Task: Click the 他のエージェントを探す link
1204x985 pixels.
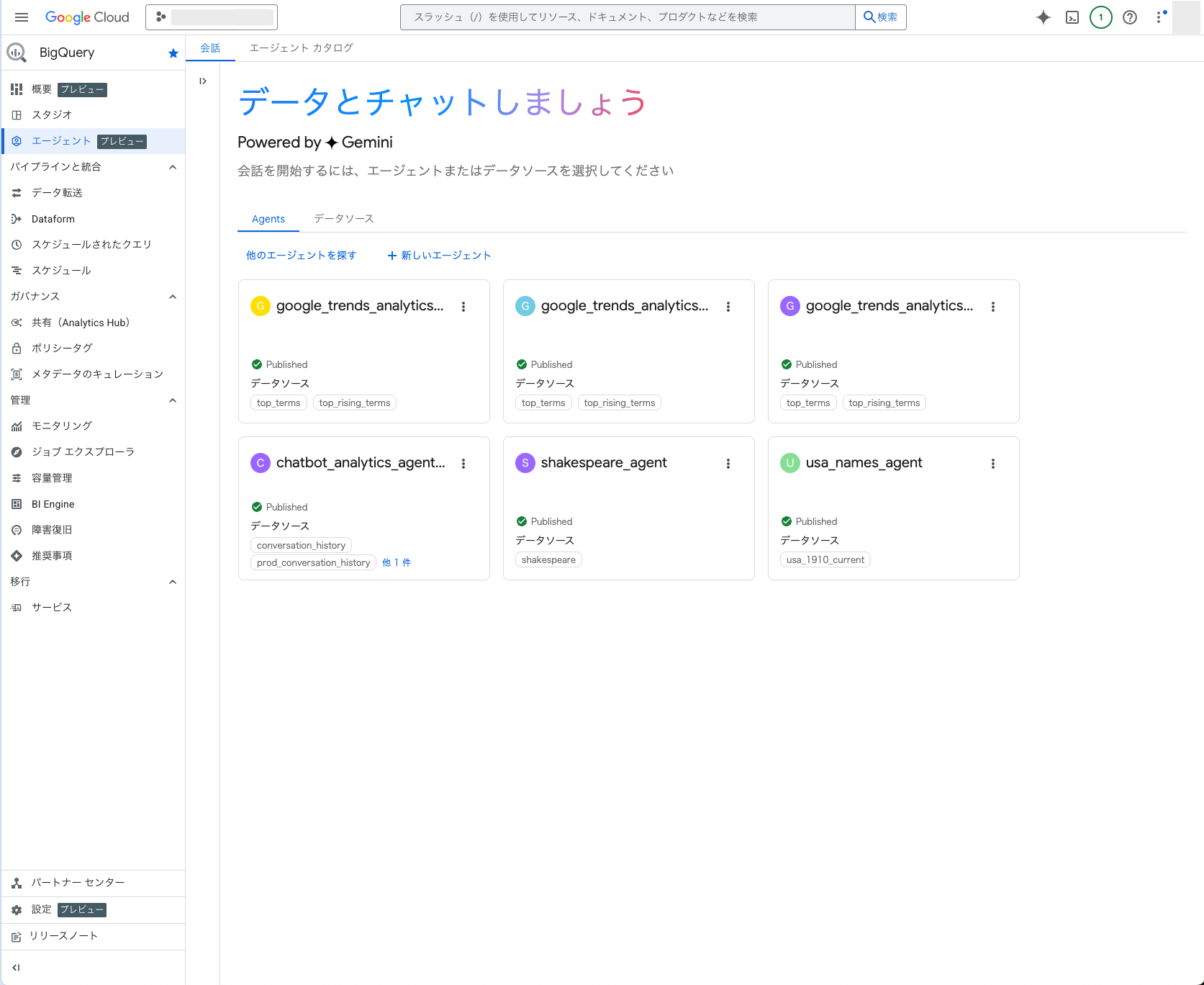Action: point(301,256)
